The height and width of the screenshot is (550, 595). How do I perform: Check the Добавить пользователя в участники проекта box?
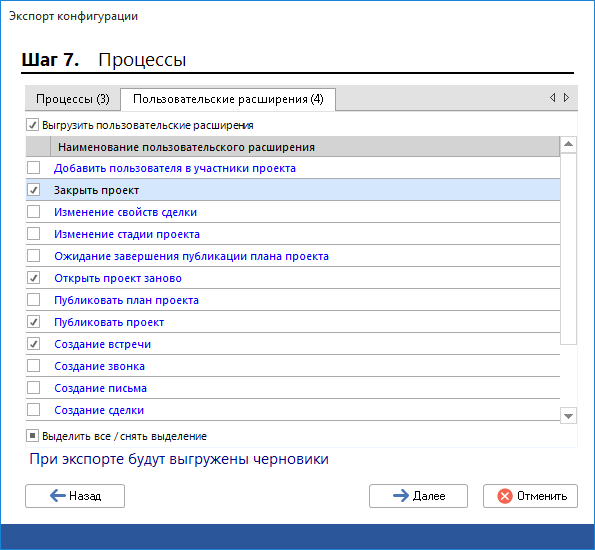[x=33, y=168]
